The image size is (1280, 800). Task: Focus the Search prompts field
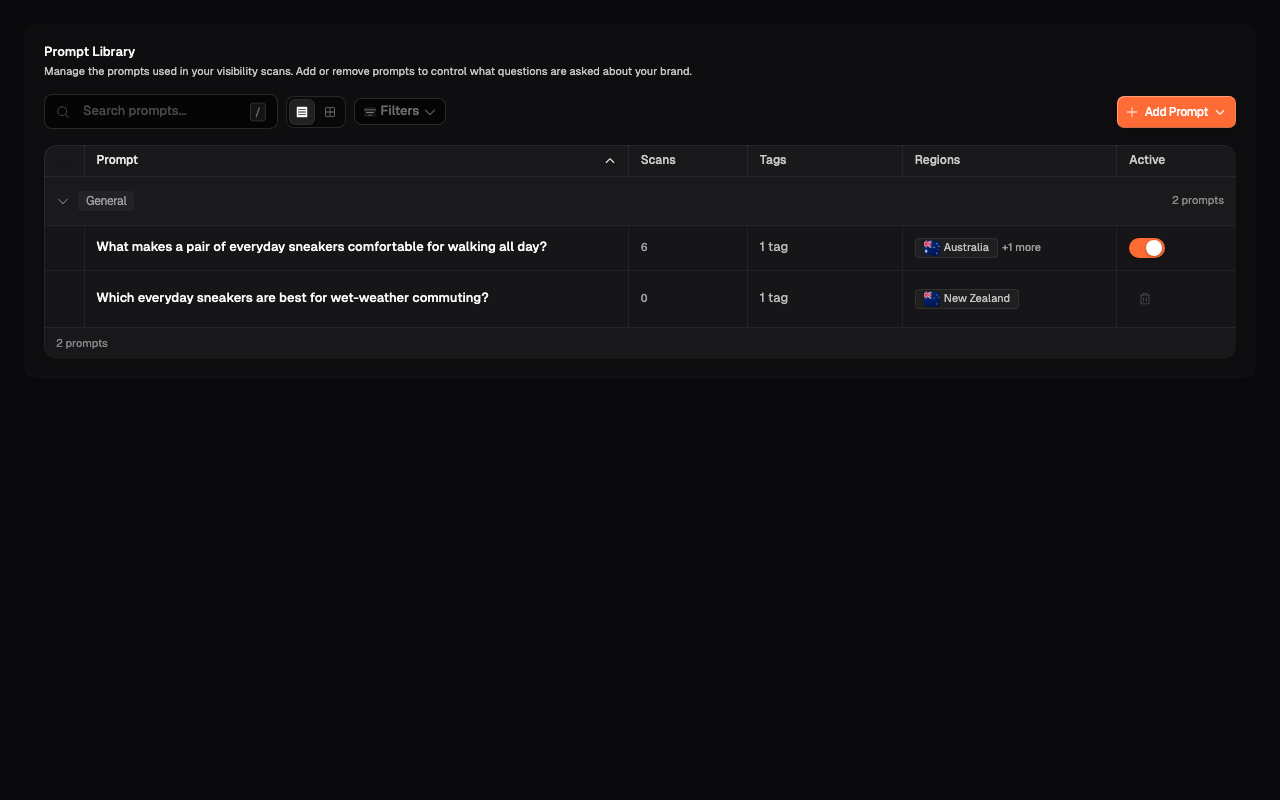[161, 111]
